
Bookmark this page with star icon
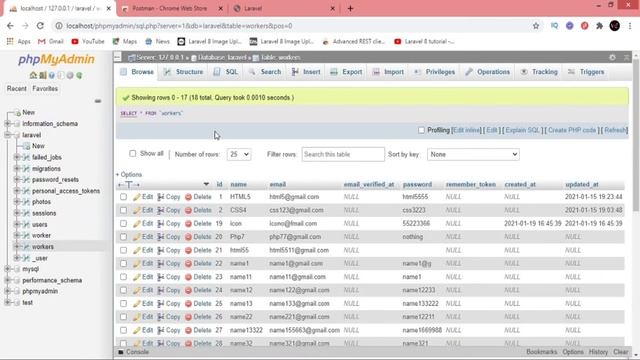(536, 26)
